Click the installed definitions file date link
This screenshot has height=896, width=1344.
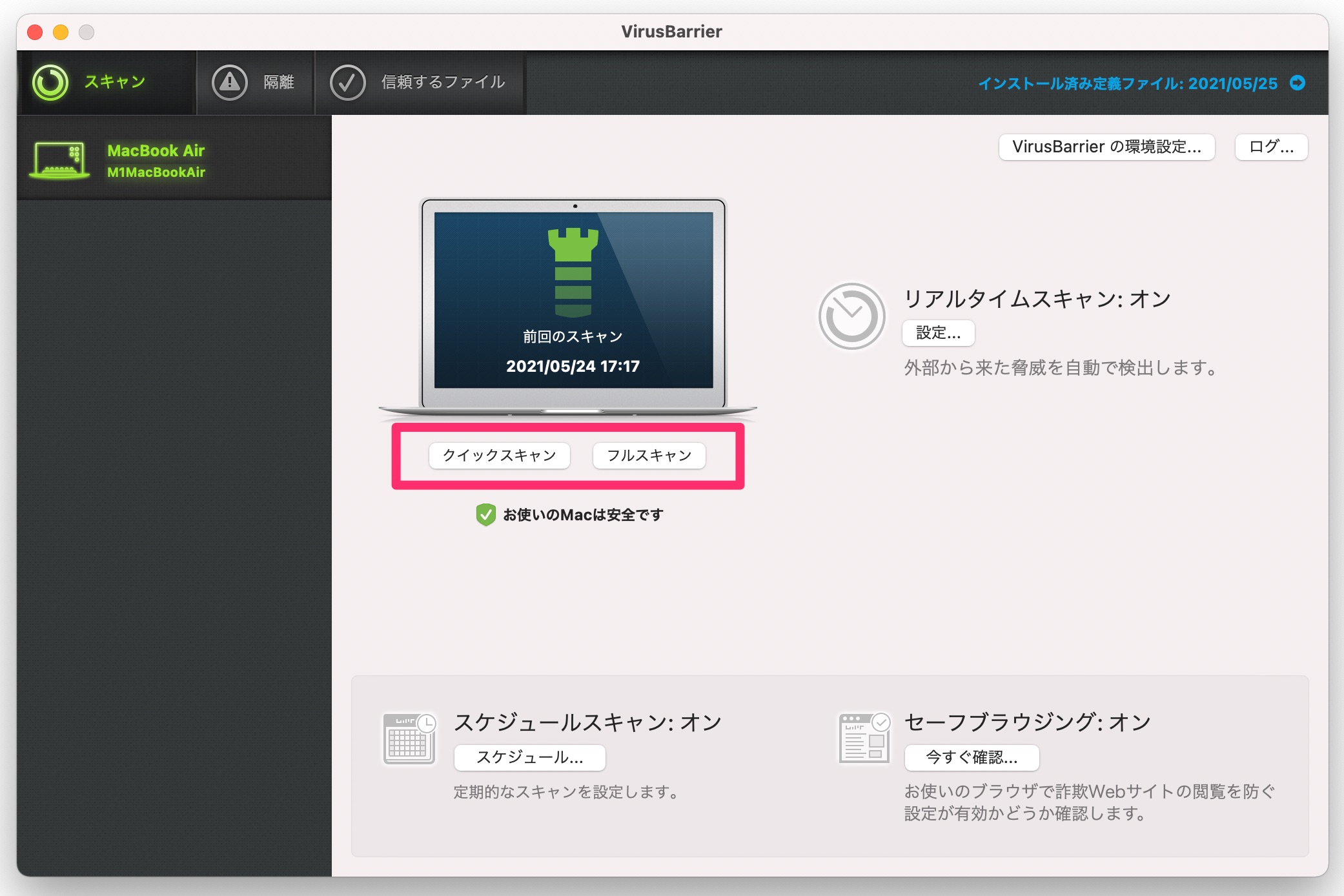[1128, 83]
